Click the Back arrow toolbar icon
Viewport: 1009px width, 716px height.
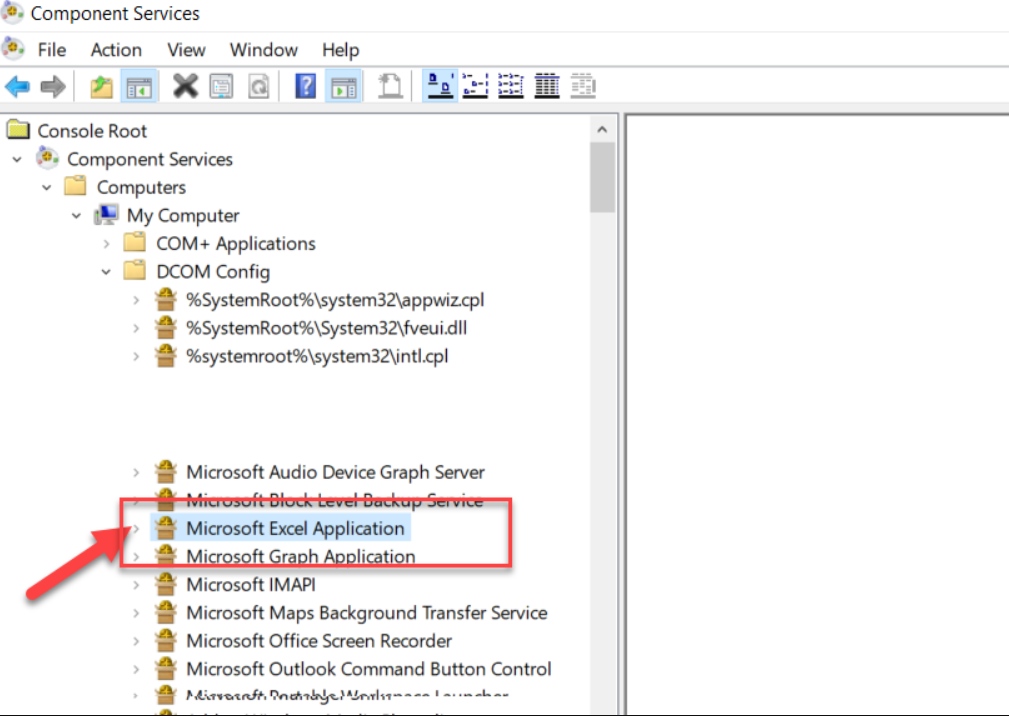tap(17, 86)
